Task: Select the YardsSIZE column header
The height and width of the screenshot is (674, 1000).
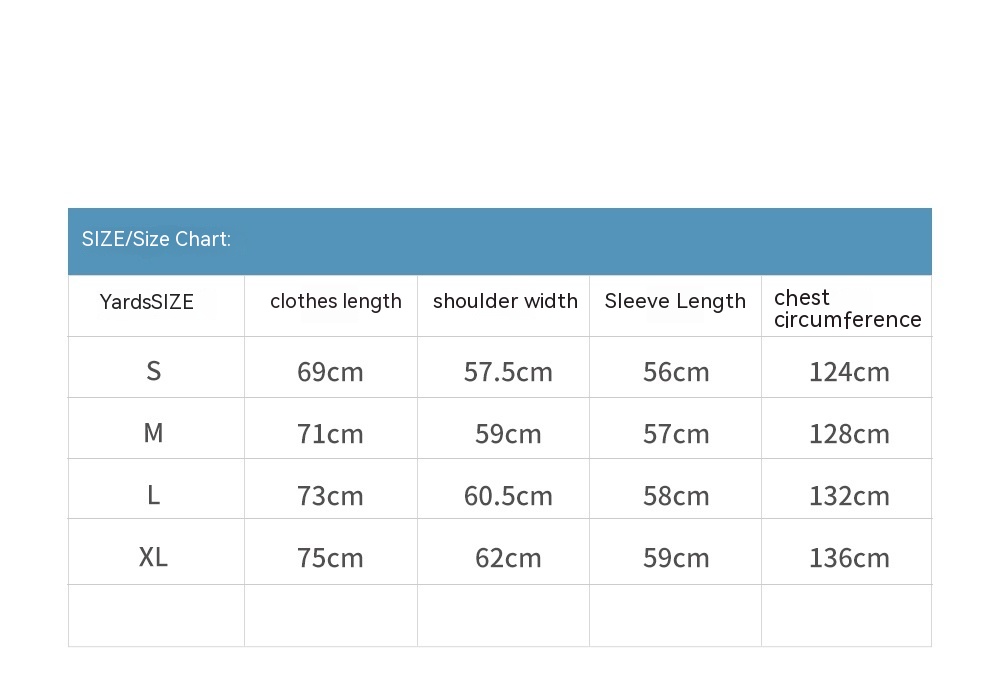Action: 147,302
